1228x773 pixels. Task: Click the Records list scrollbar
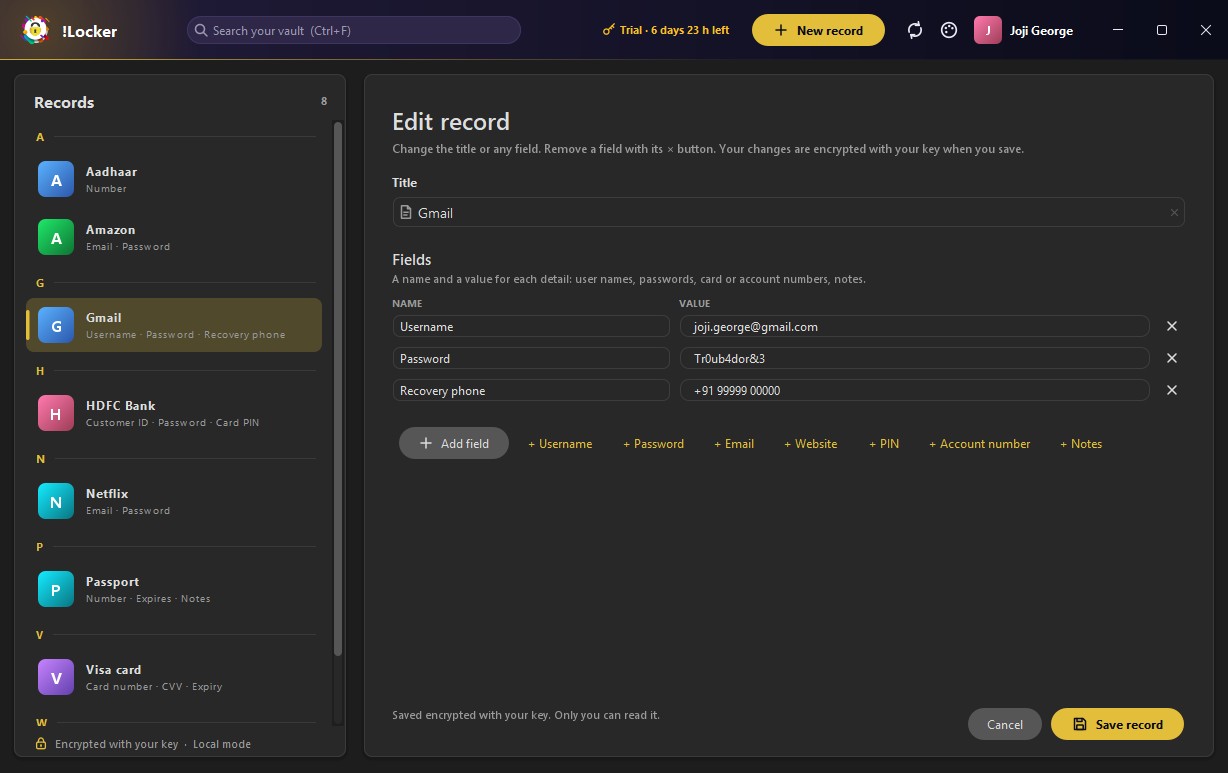click(338, 390)
